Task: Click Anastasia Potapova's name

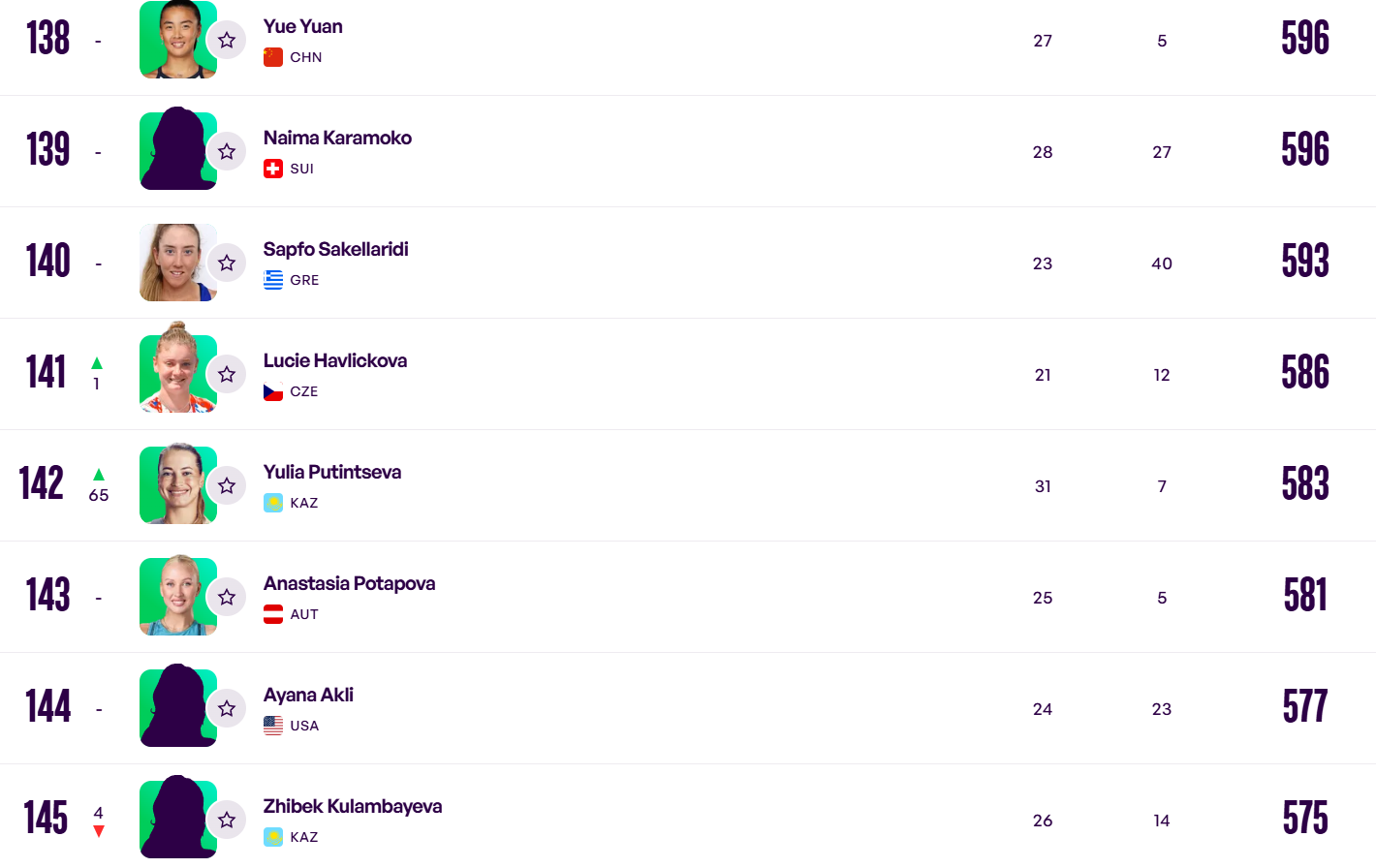Action: (349, 584)
